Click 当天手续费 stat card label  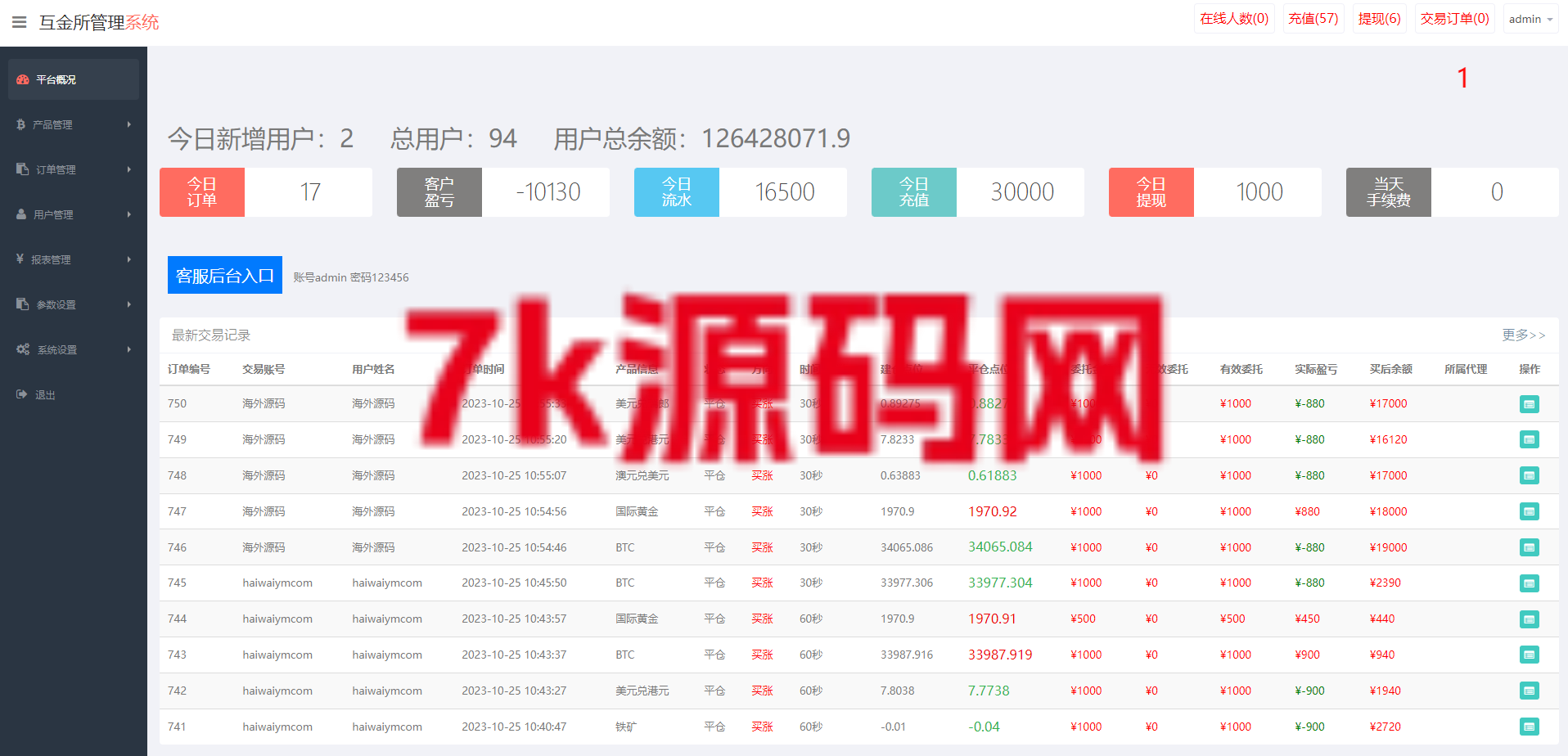coord(1389,192)
